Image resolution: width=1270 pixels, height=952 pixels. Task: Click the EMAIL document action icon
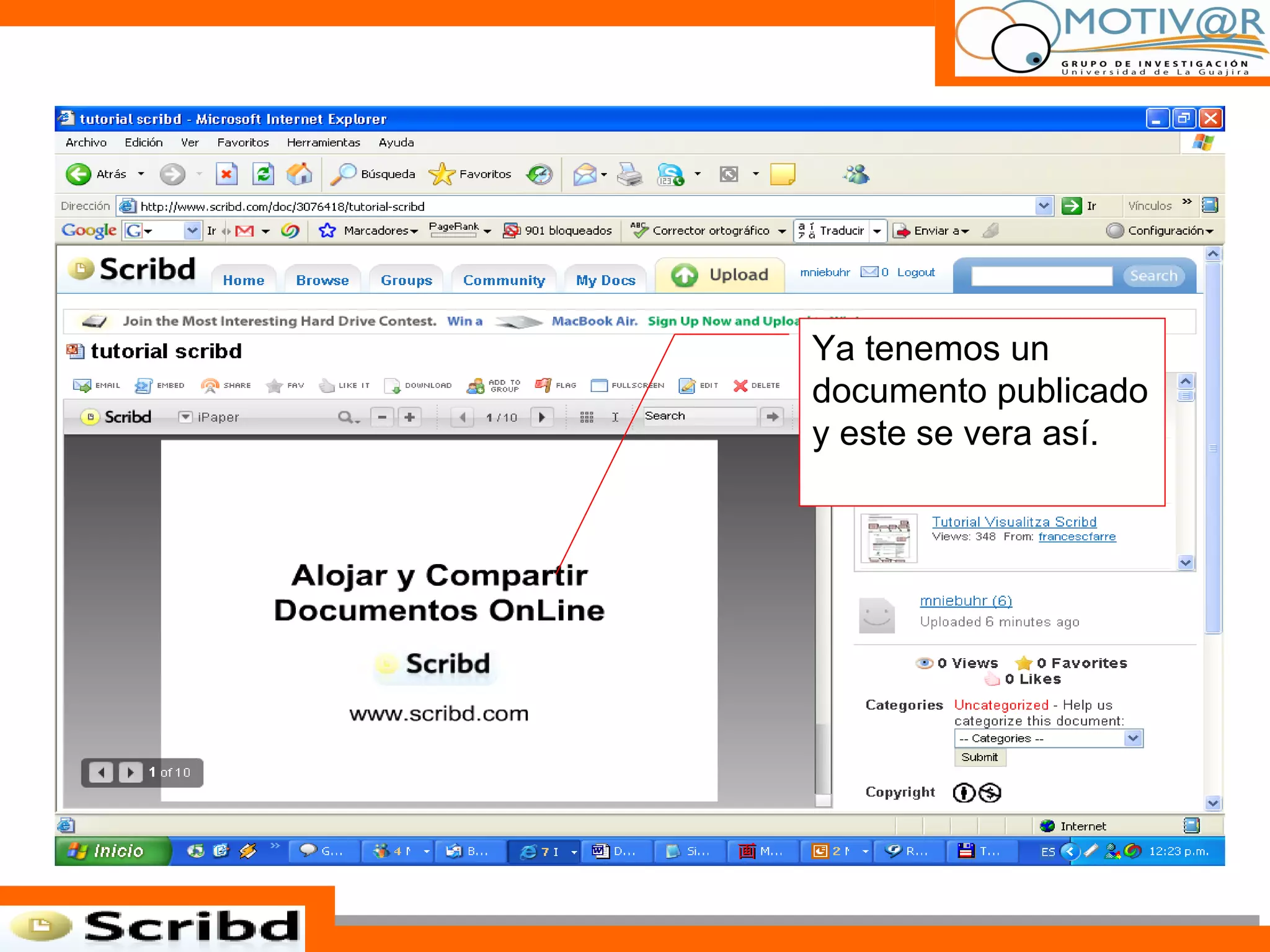click(96, 386)
